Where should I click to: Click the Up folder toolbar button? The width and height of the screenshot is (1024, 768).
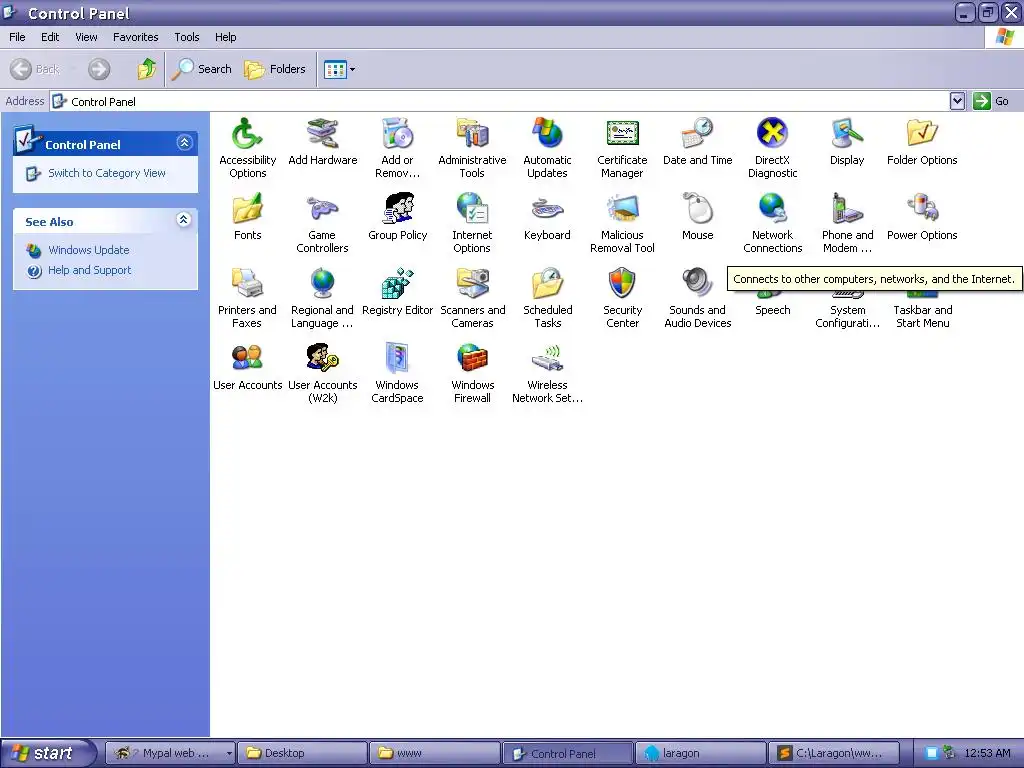point(147,69)
